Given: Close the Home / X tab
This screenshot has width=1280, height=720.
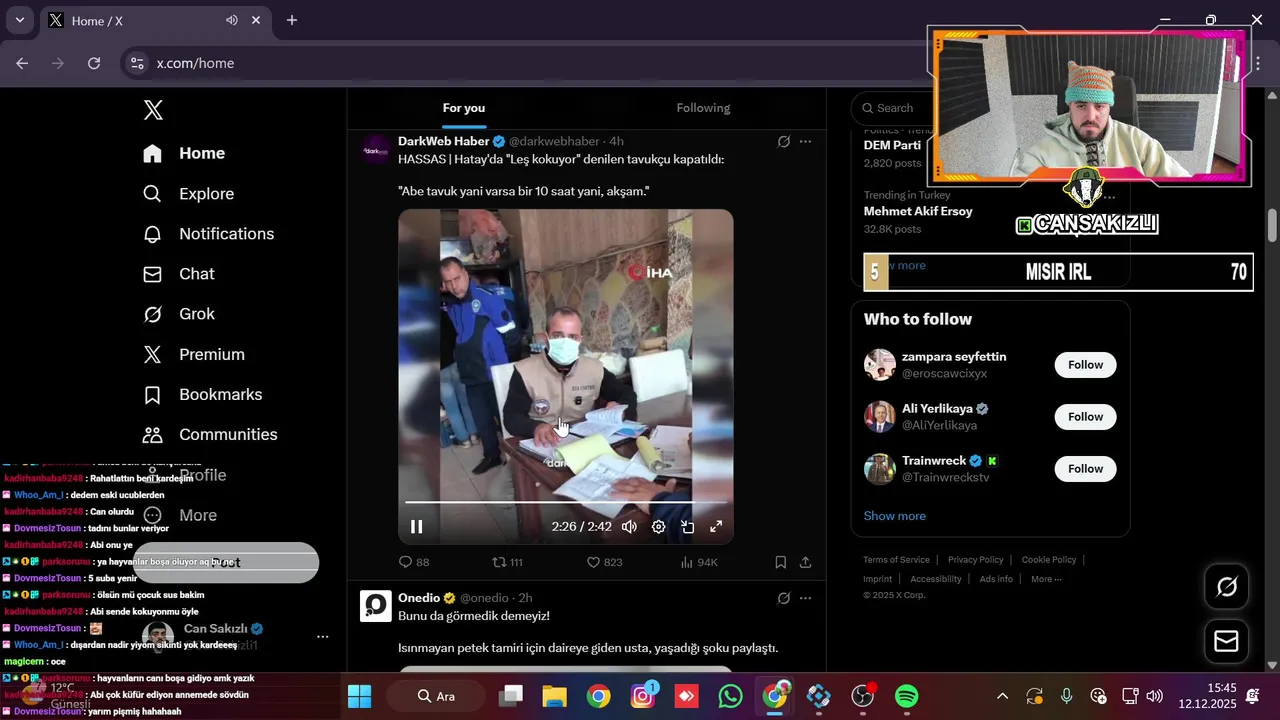Looking at the screenshot, I should (256, 20).
